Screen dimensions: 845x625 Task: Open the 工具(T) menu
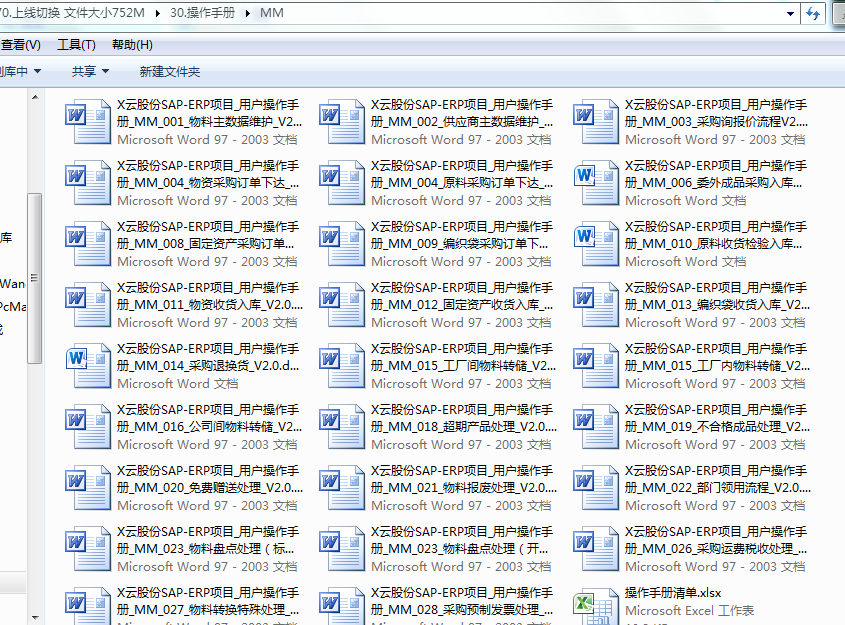(76, 45)
